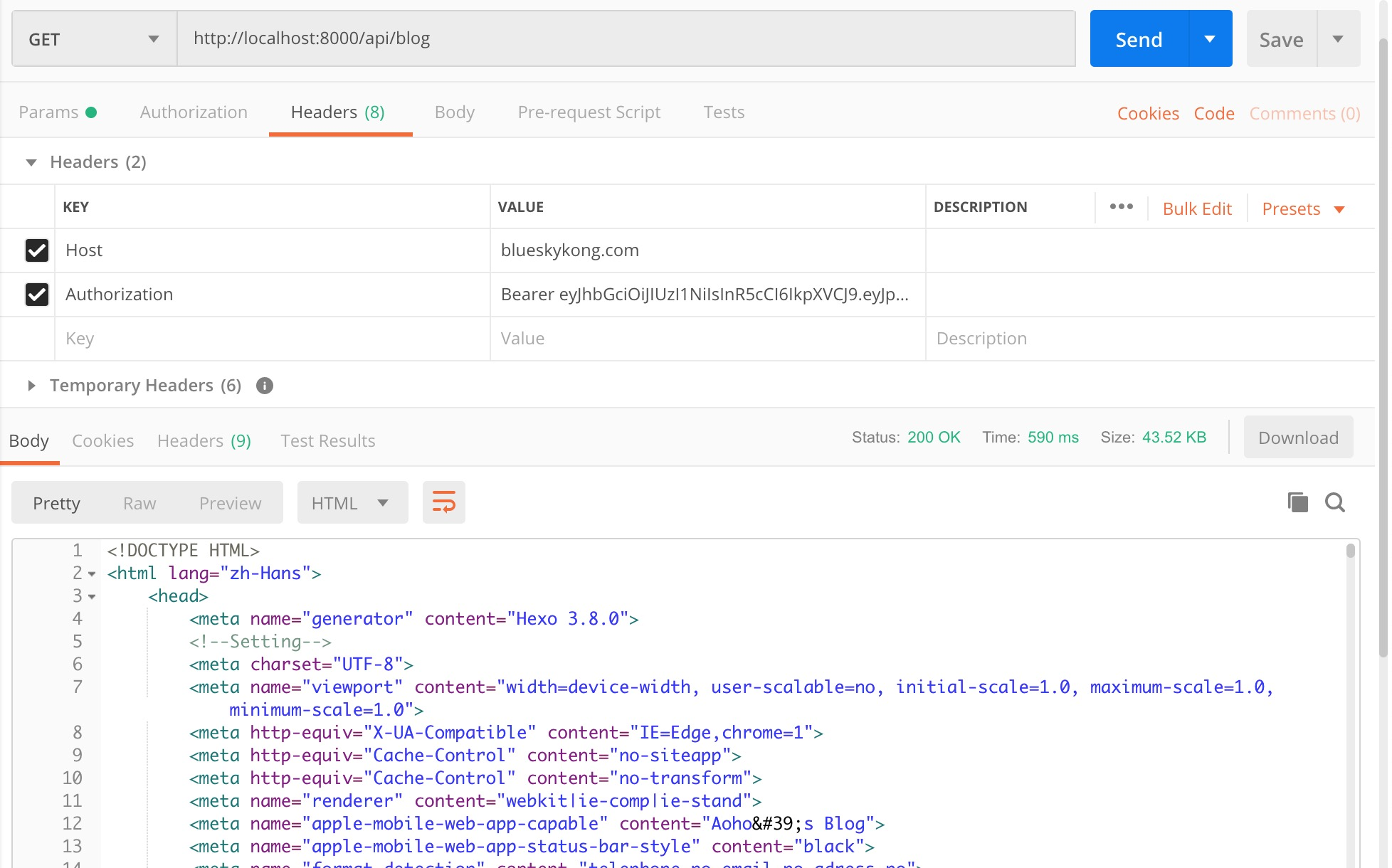Open the HTML format dropdown
Image resolution: width=1392 pixels, height=868 pixels.
(x=352, y=503)
